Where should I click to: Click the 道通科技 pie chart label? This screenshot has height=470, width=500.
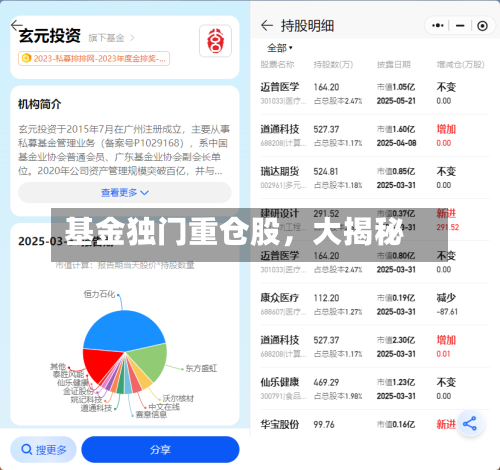click(x=96, y=408)
